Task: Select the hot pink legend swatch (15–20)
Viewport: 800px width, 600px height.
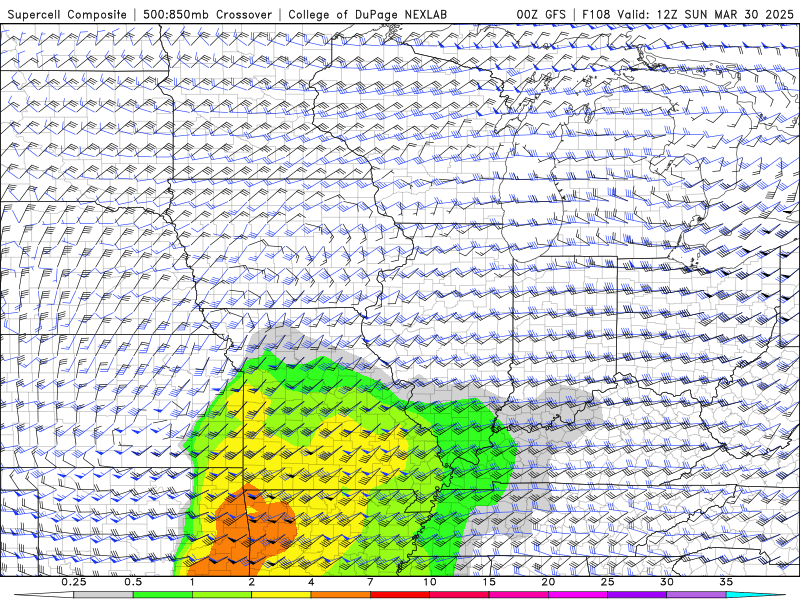Action: 518,595
